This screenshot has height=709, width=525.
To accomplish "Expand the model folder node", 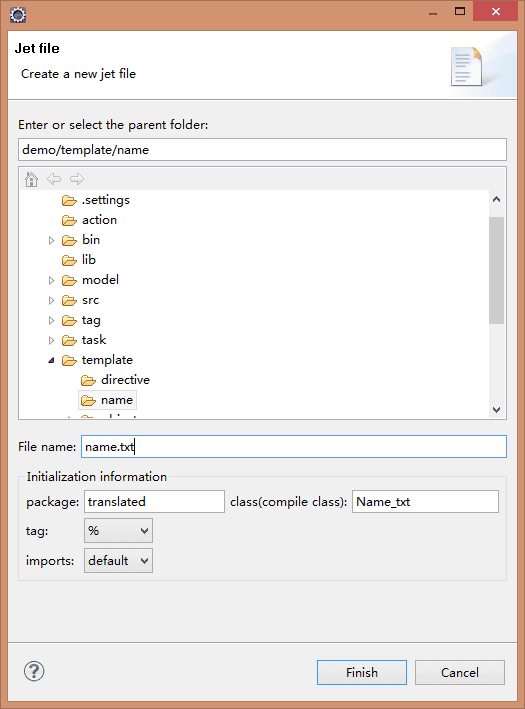I will 52,280.
